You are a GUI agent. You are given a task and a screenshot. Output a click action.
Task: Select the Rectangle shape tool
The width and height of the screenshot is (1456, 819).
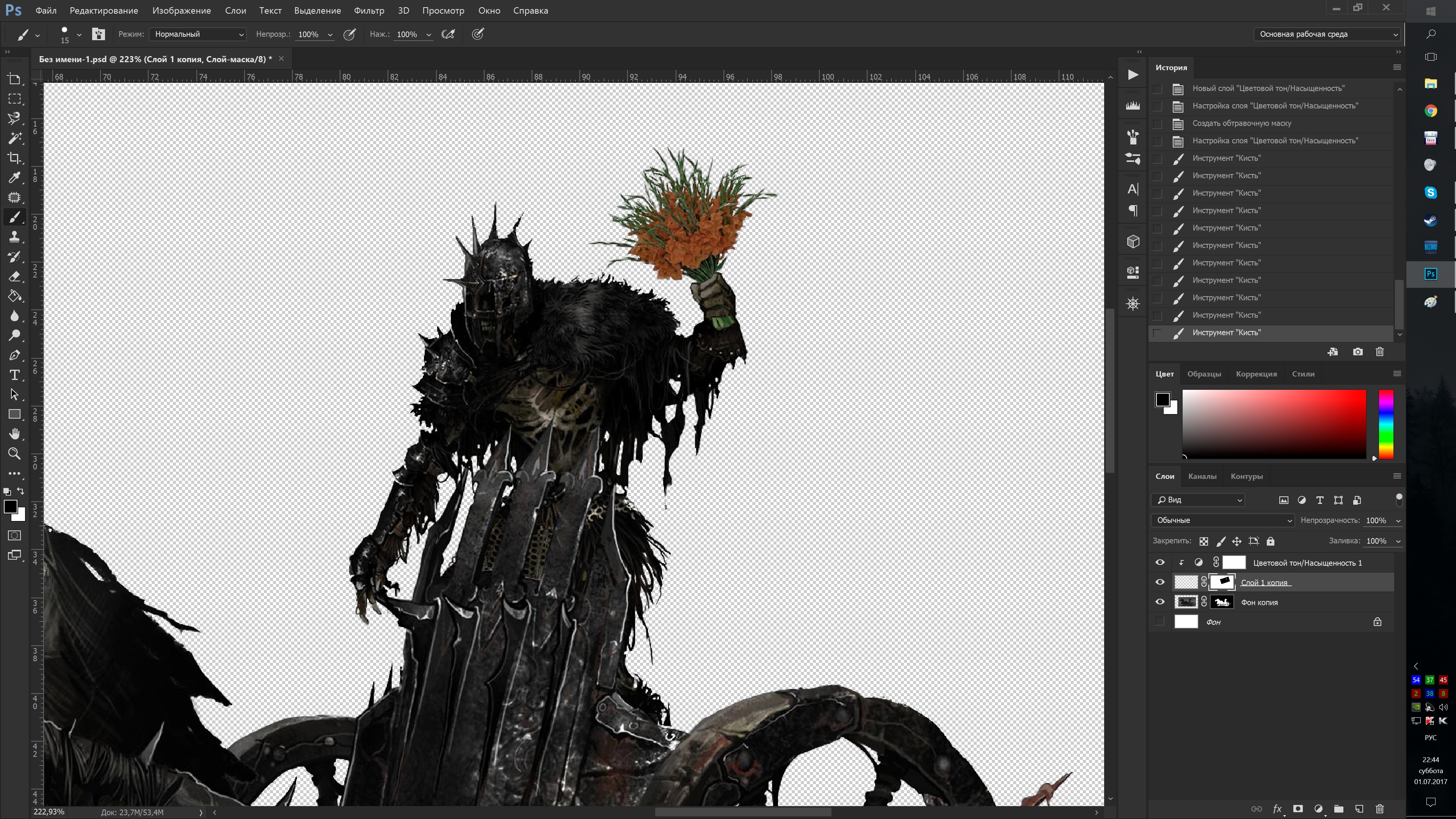pos(15,414)
